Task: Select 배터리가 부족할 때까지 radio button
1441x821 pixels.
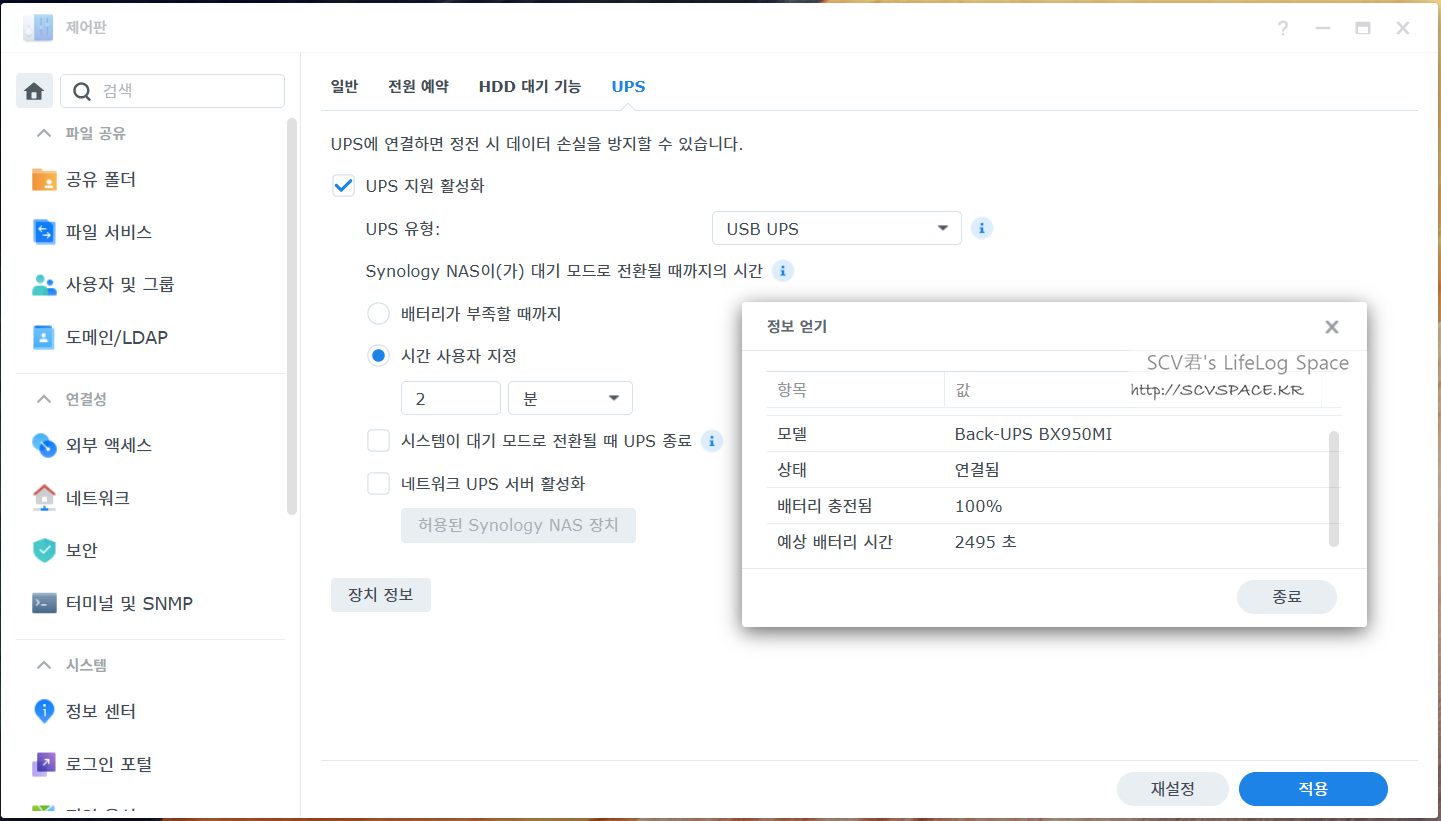Action: pos(378,314)
